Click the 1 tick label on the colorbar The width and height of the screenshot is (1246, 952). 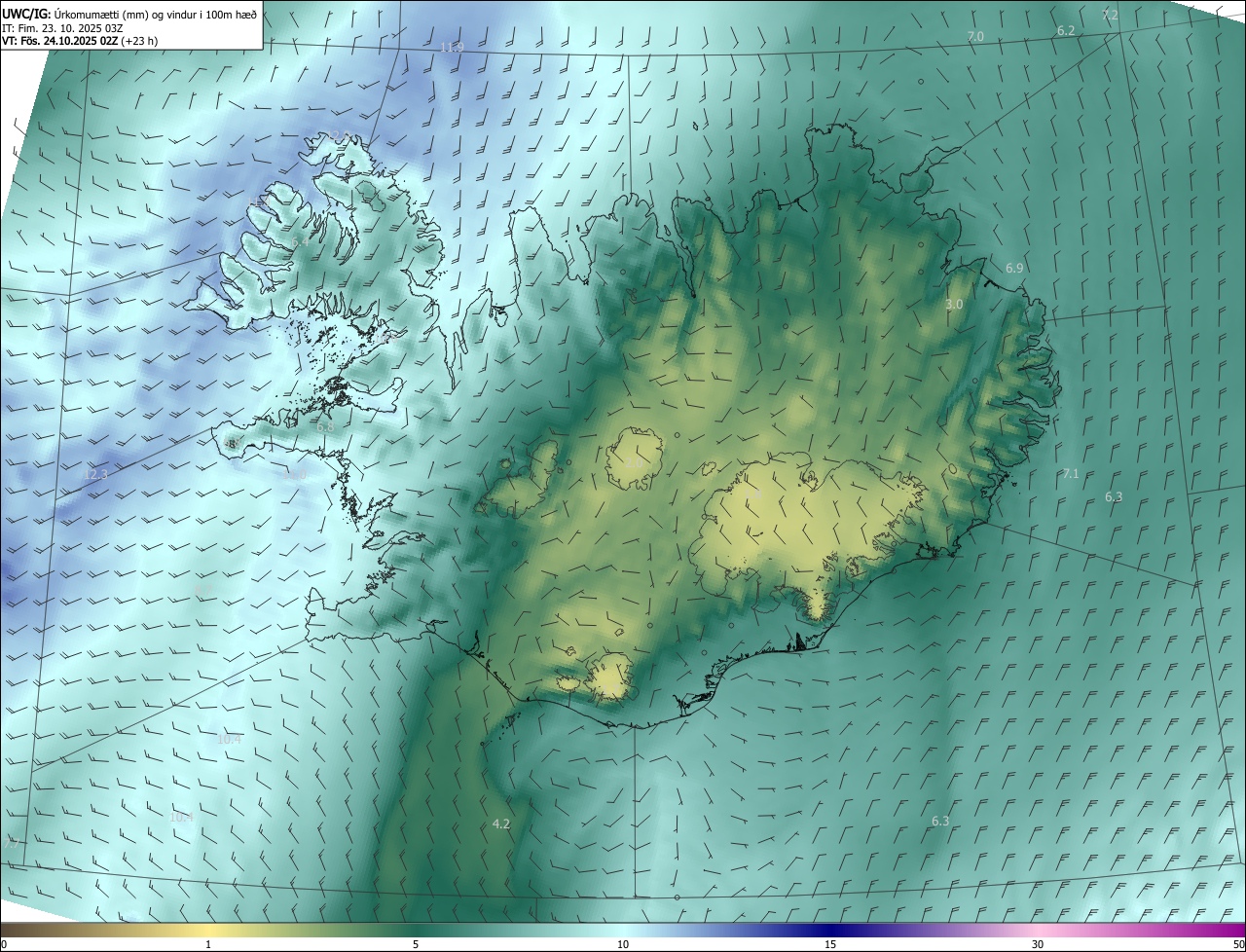point(208,944)
